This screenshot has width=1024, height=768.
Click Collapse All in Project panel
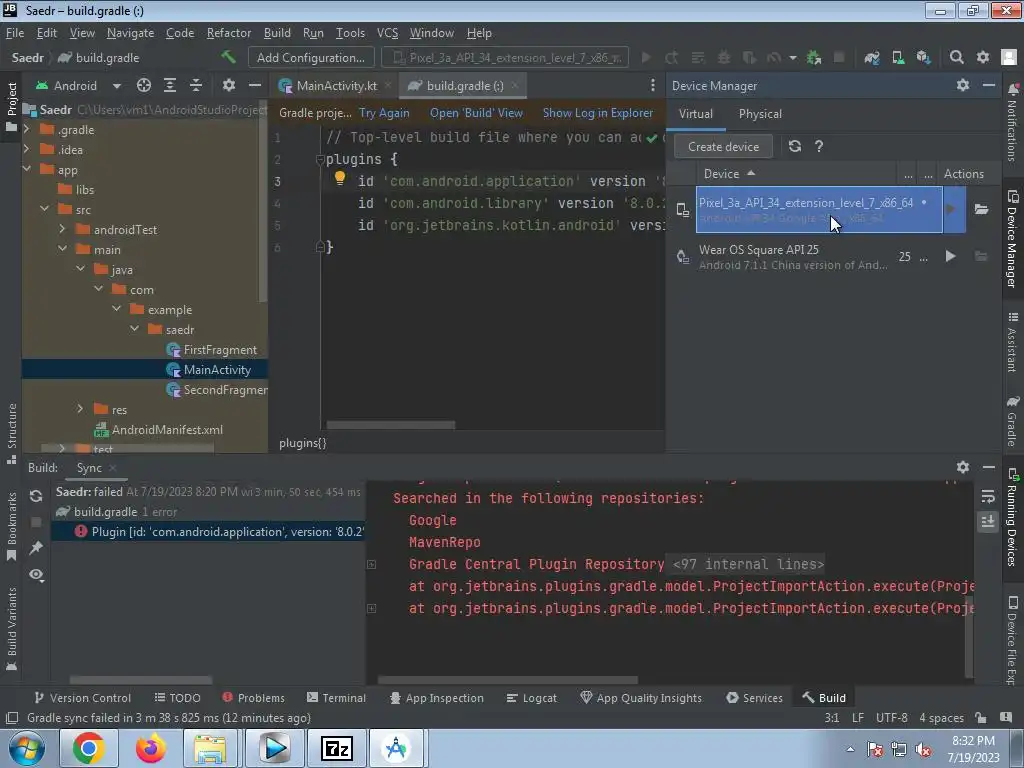[195, 86]
